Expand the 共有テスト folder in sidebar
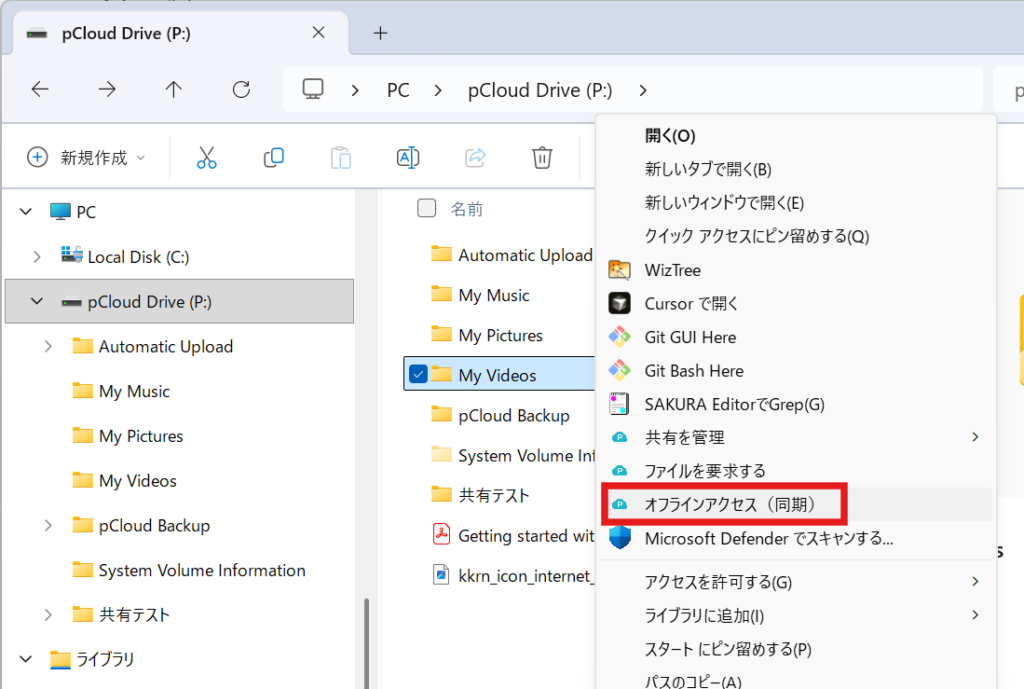Image resolution: width=1024 pixels, height=689 pixels. coord(48,615)
